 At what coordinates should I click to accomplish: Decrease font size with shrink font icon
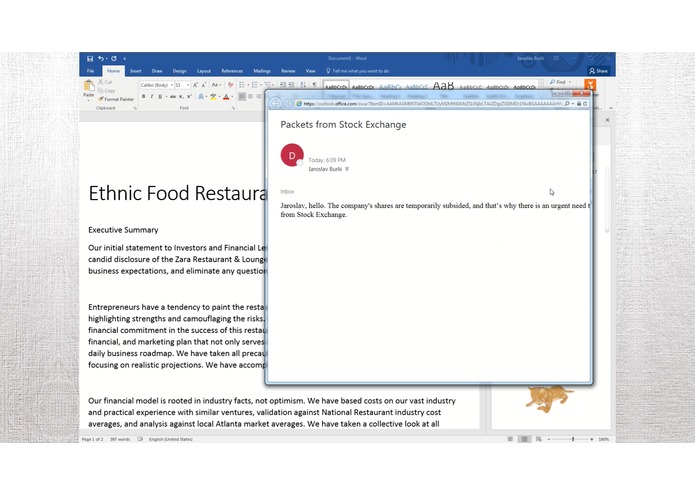pos(203,85)
